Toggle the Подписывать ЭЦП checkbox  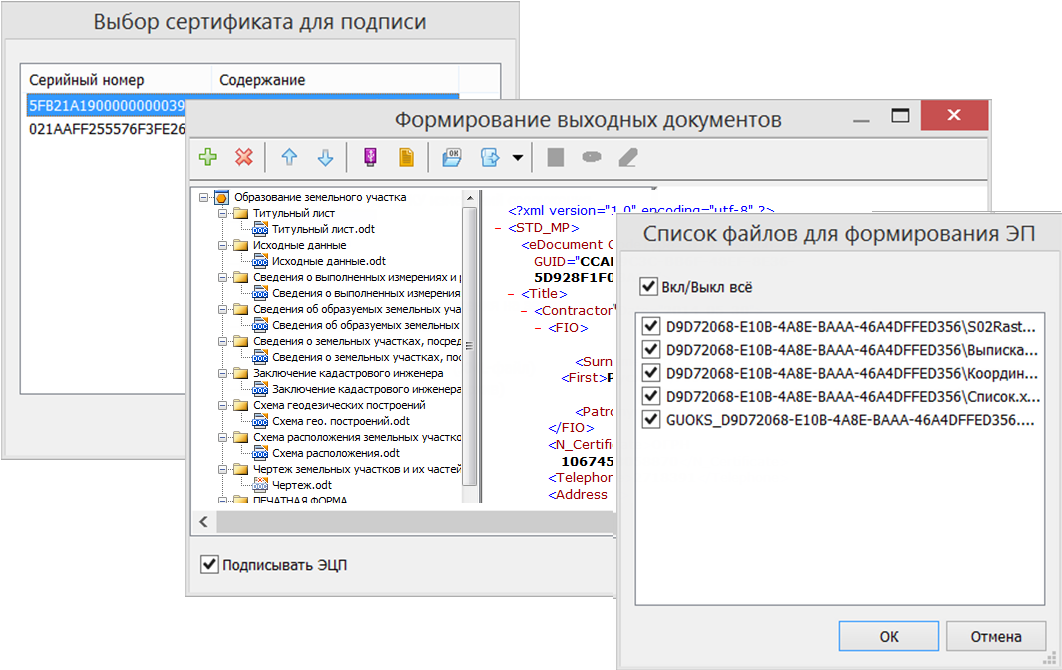(x=209, y=564)
